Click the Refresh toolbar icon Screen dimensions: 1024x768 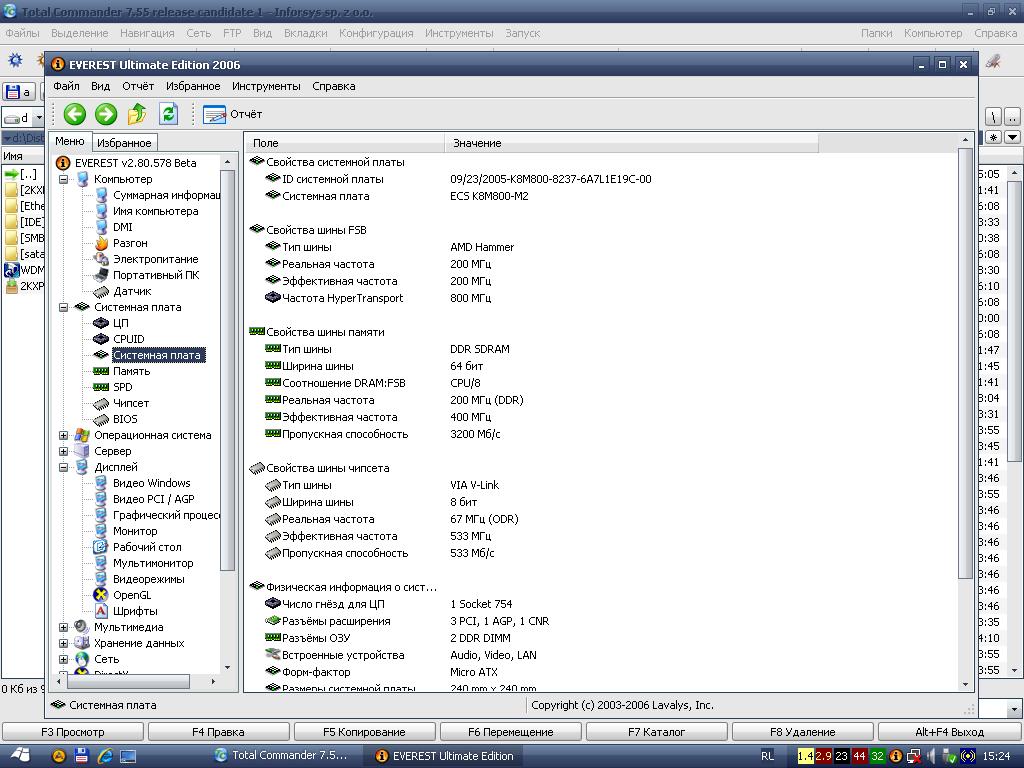tap(168, 114)
